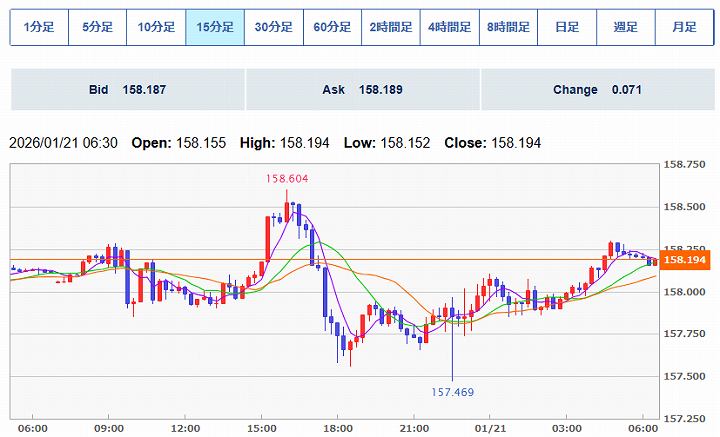
Task: Switch to the 5分足 chart
Action: click(x=97, y=27)
